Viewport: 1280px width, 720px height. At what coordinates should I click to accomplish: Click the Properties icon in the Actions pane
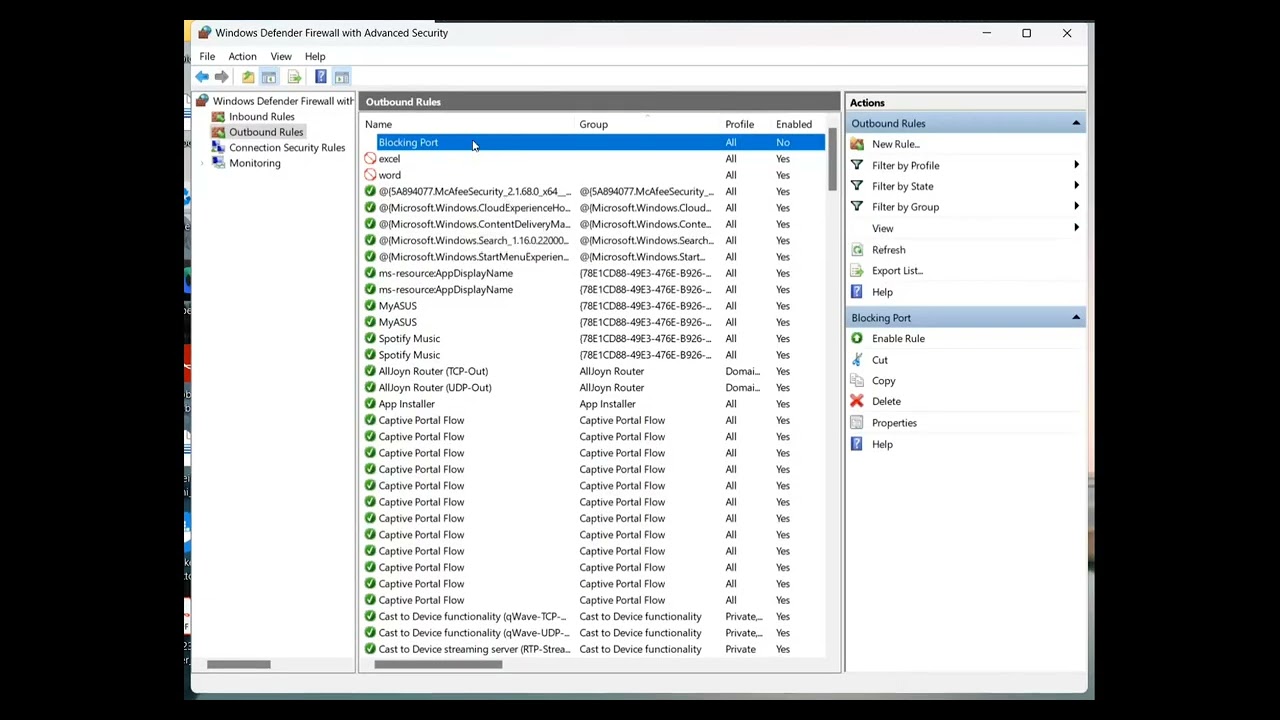coord(857,423)
